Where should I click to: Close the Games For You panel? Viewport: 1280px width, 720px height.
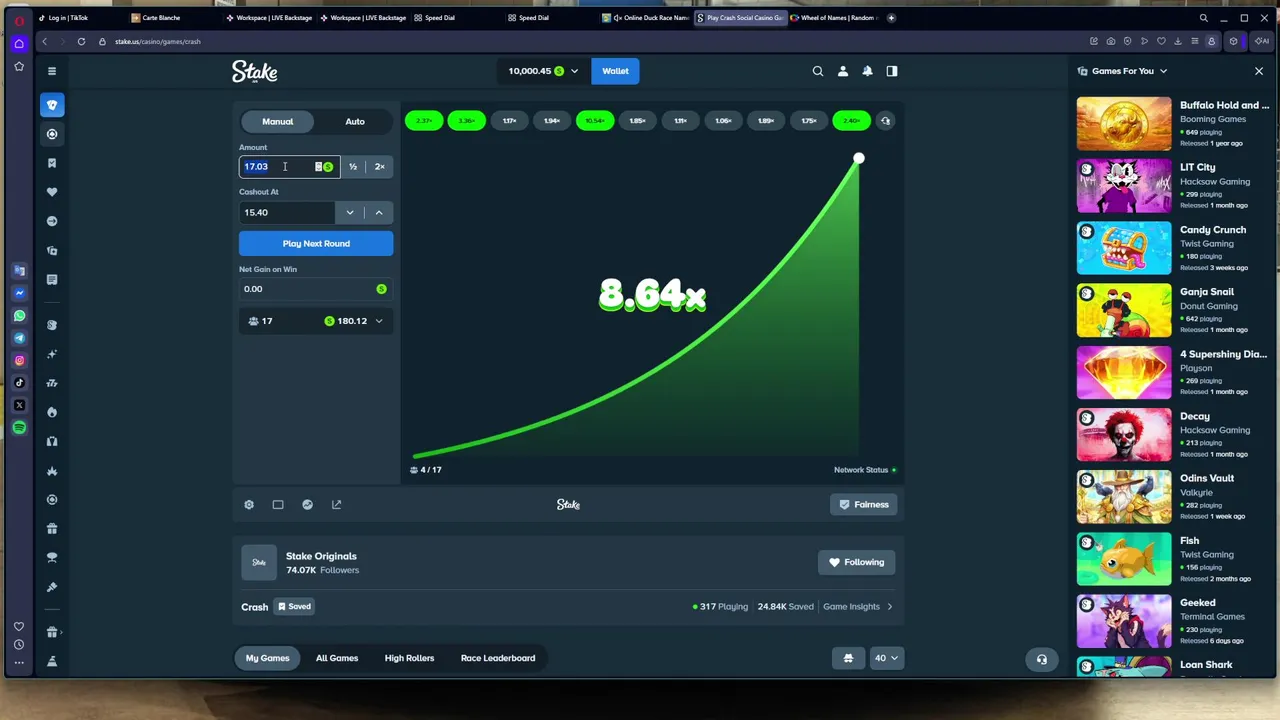[x=1259, y=71]
